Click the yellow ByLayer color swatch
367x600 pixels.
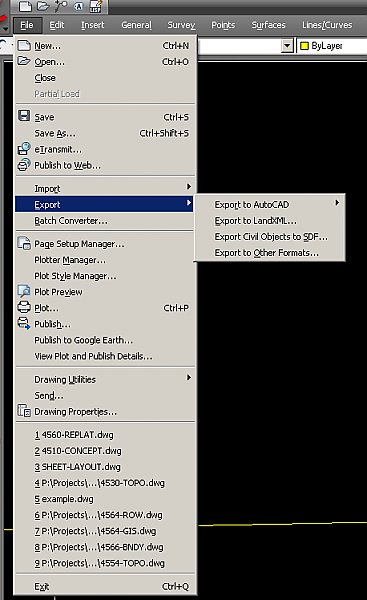coord(305,46)
